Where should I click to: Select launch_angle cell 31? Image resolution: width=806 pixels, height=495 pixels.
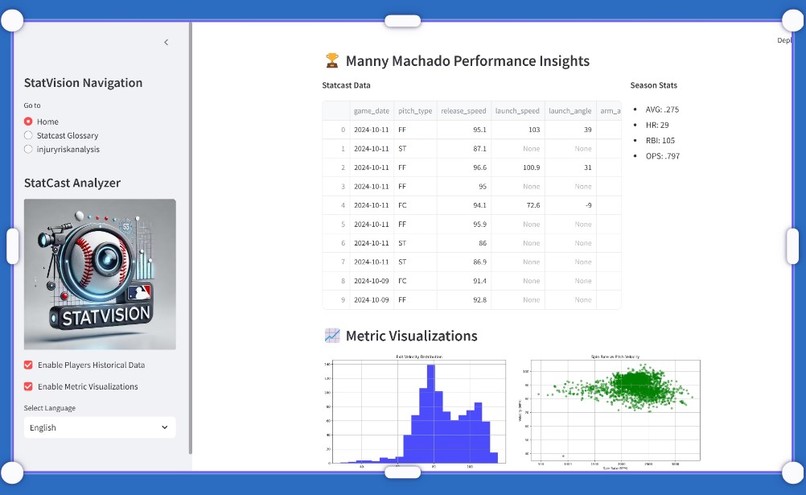[x=571, y=168]
